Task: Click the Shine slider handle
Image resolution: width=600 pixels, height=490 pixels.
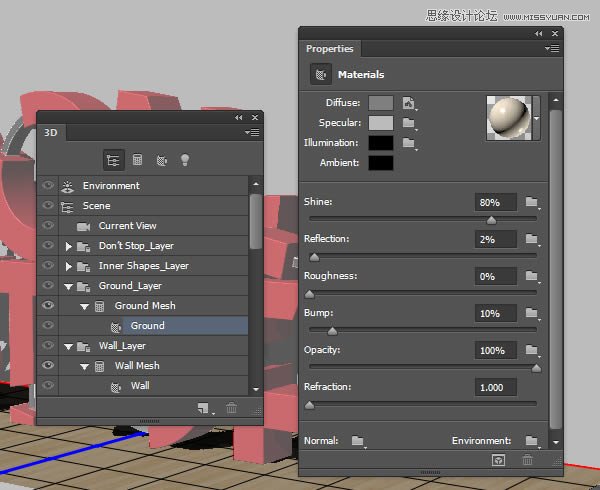Action: pos(491,220)
